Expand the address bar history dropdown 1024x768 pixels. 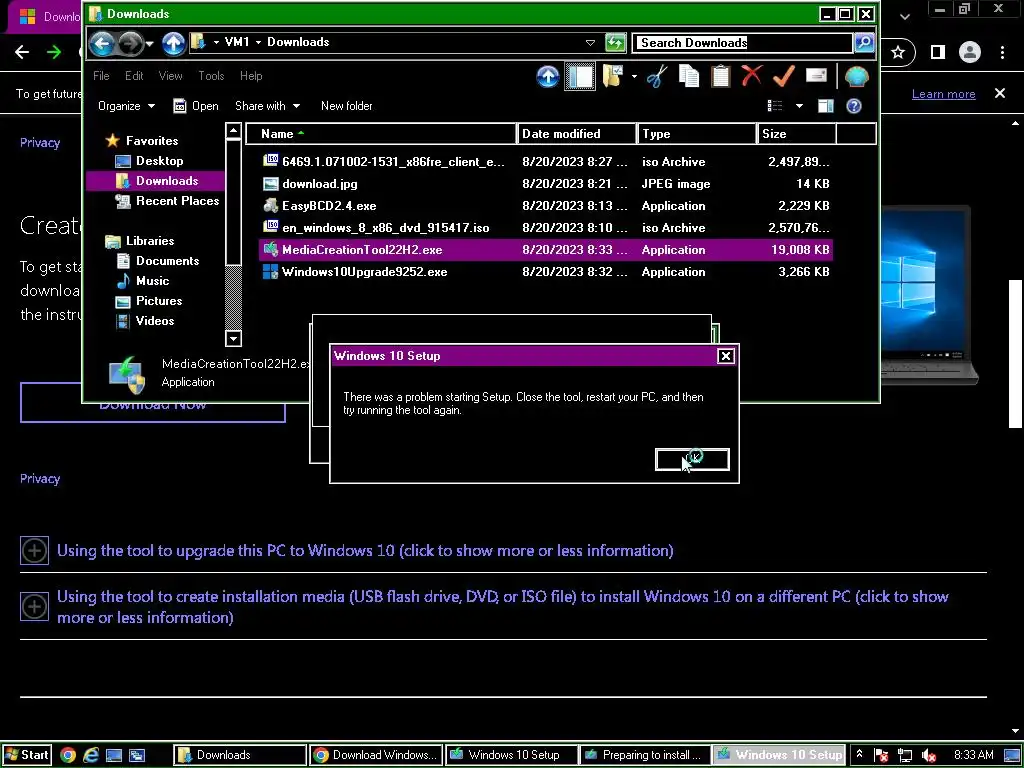(590, 42)
